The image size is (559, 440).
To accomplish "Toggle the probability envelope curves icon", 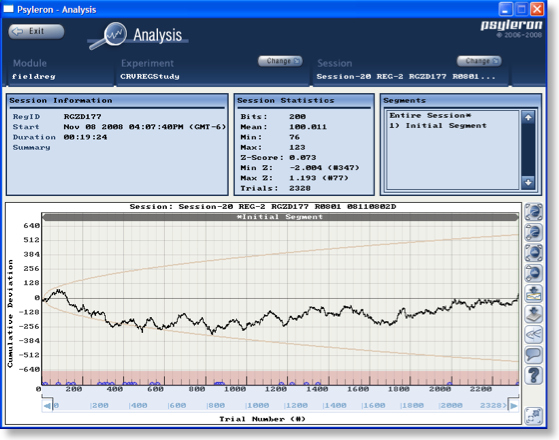I will click(533, 334).
